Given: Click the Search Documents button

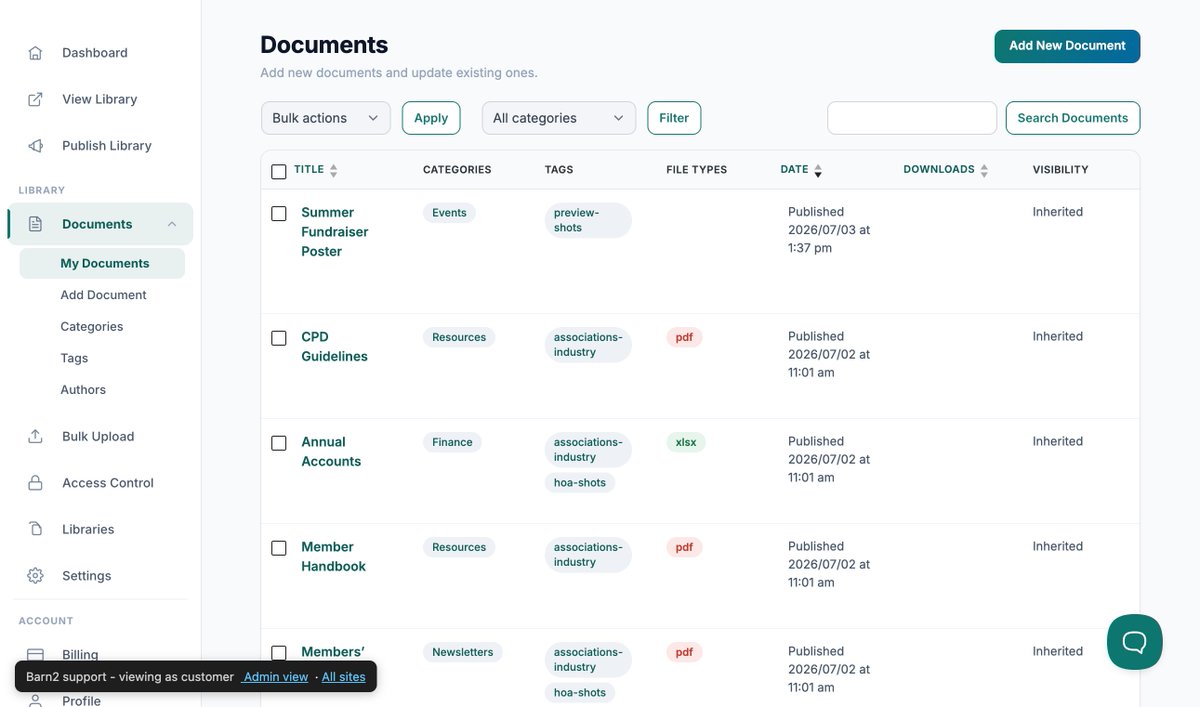Looking at the screenshot, I should [1073, 118].
